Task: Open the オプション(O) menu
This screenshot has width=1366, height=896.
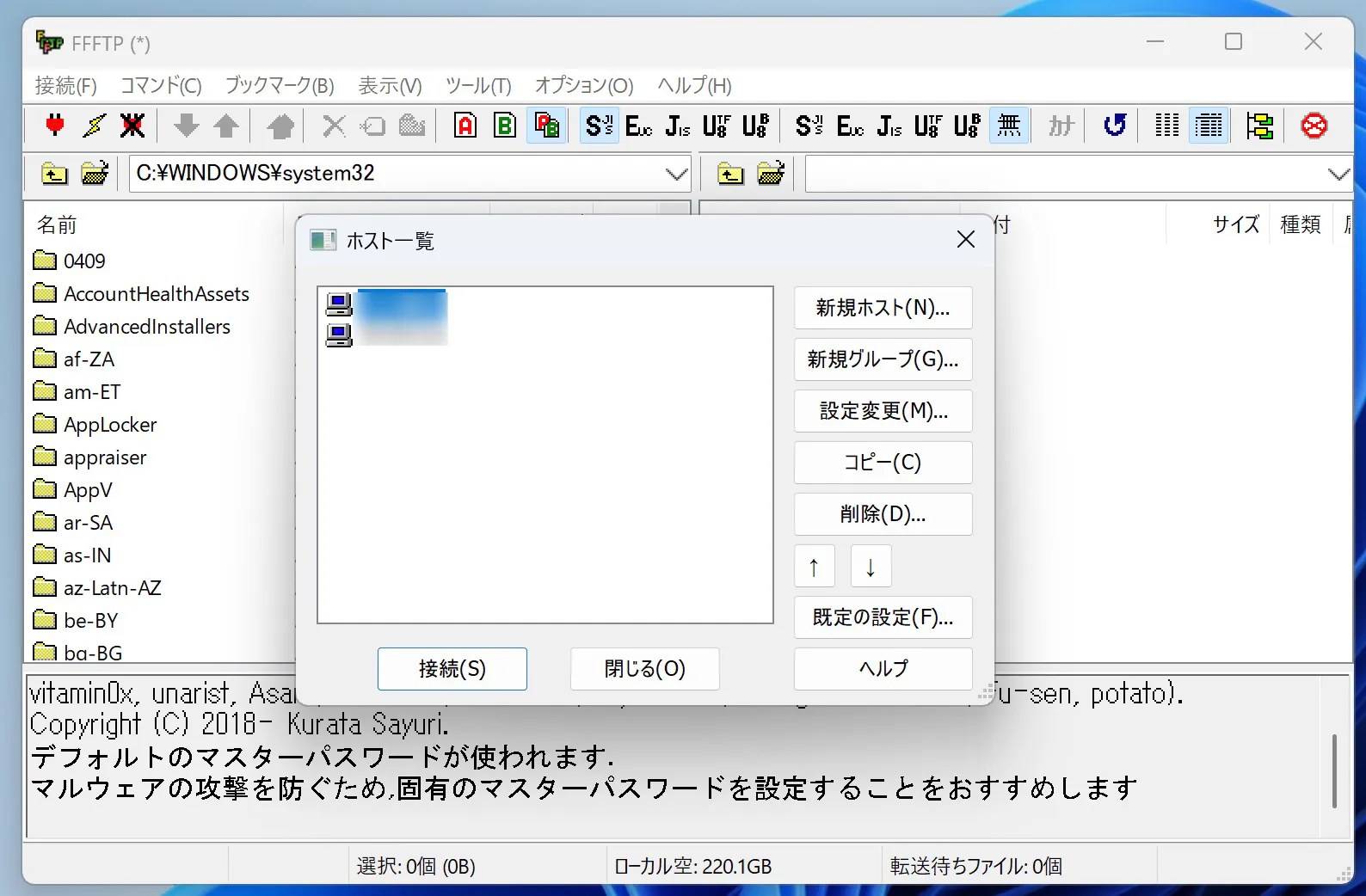Action: point(584,85)
